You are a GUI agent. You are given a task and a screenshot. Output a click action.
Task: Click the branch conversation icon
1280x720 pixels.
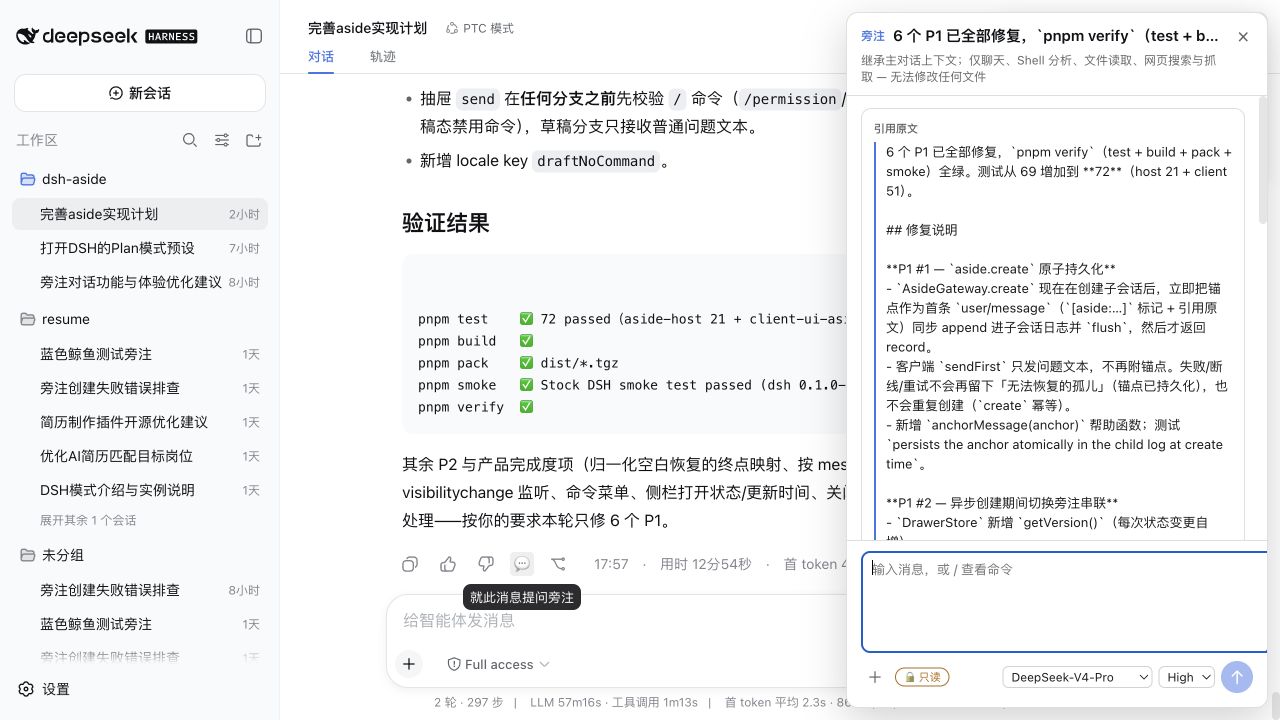559,564
